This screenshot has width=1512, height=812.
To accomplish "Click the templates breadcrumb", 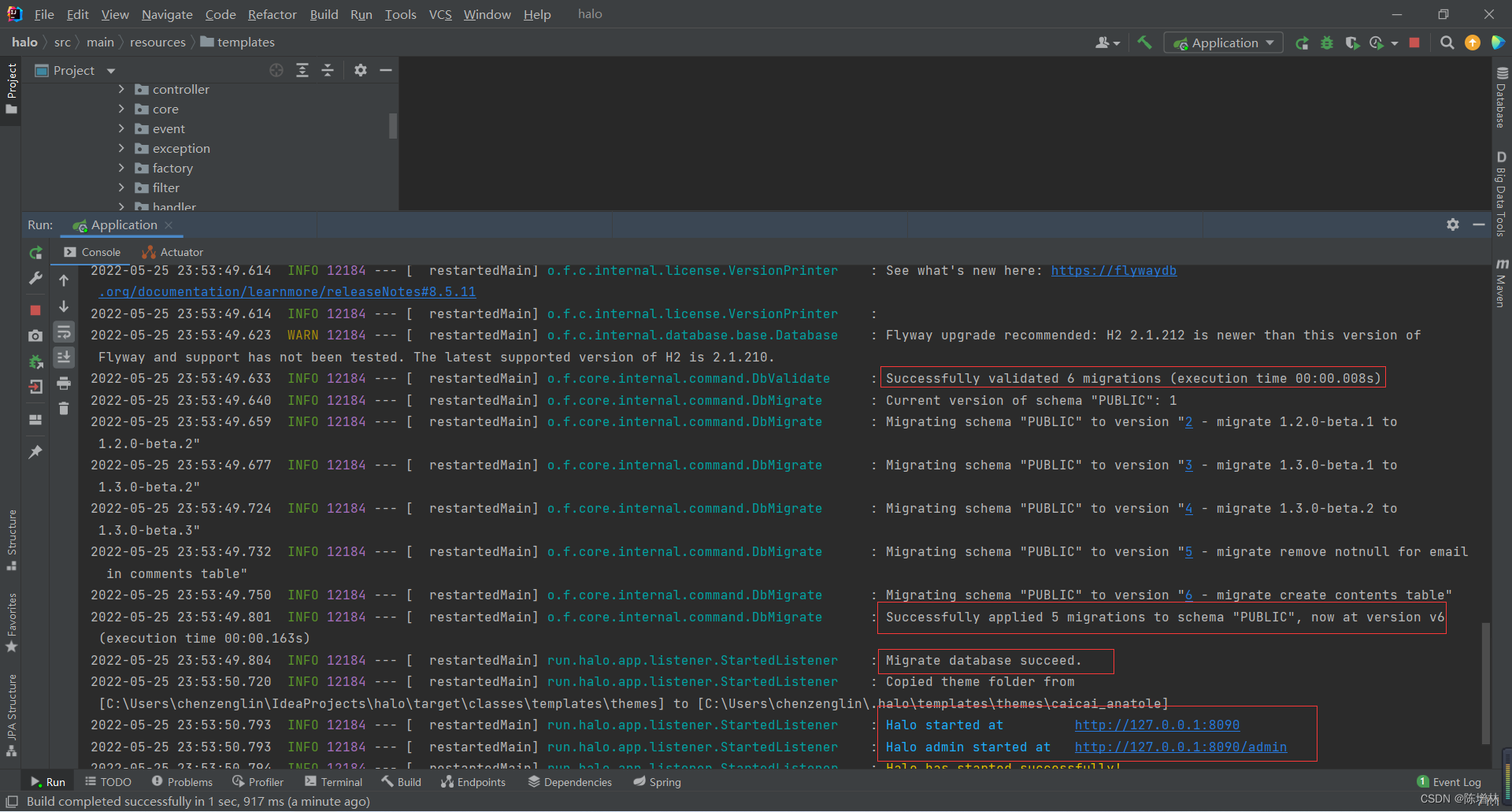I will click(238, 42).
